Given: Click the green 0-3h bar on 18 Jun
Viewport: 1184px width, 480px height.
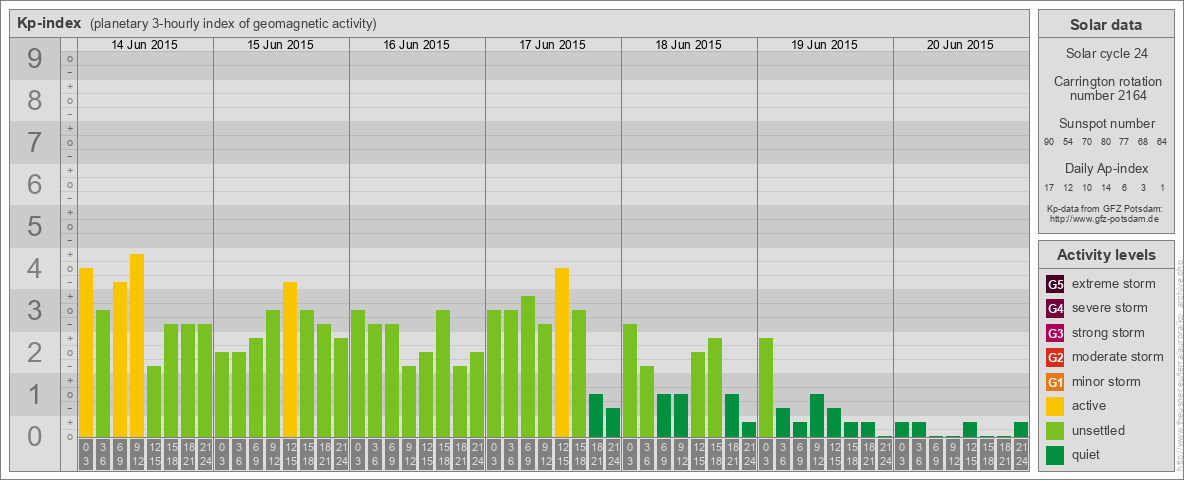Looking at the screenshot, I should tap(630, 380).
